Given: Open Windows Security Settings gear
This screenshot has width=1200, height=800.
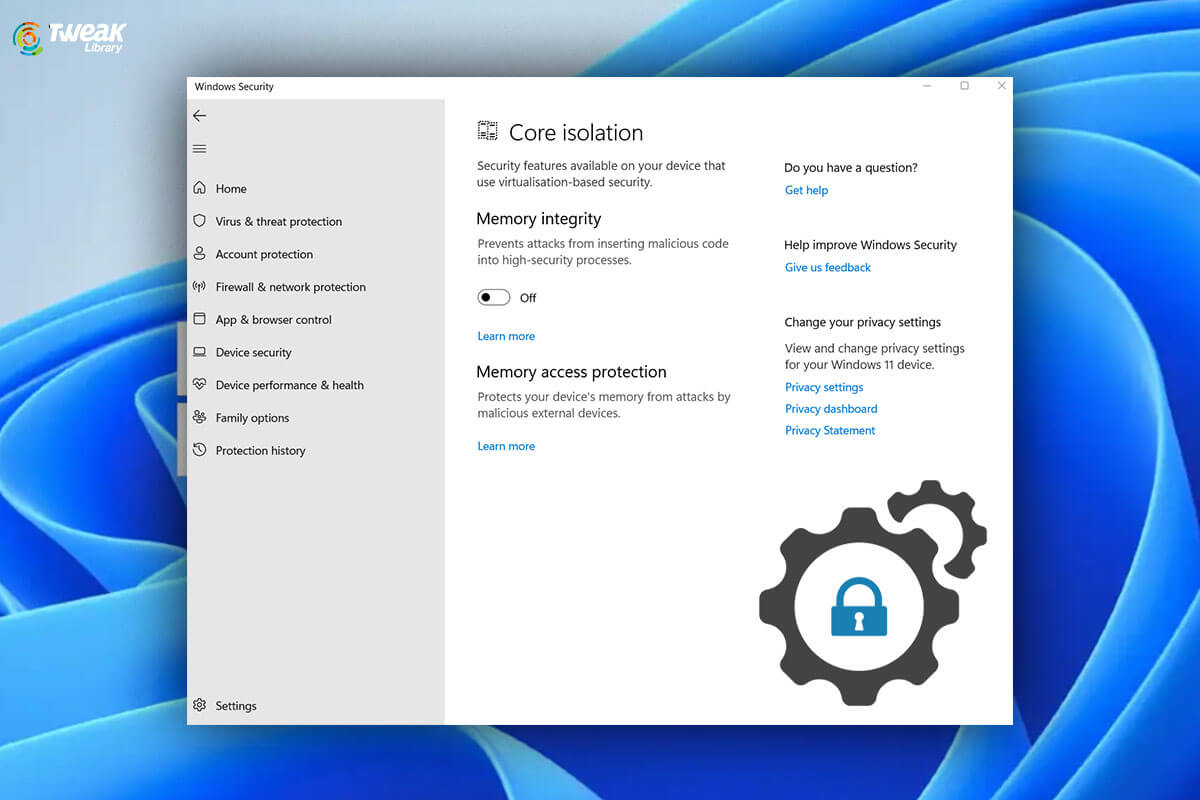Looking at the screenshot, I should (200, 705).
